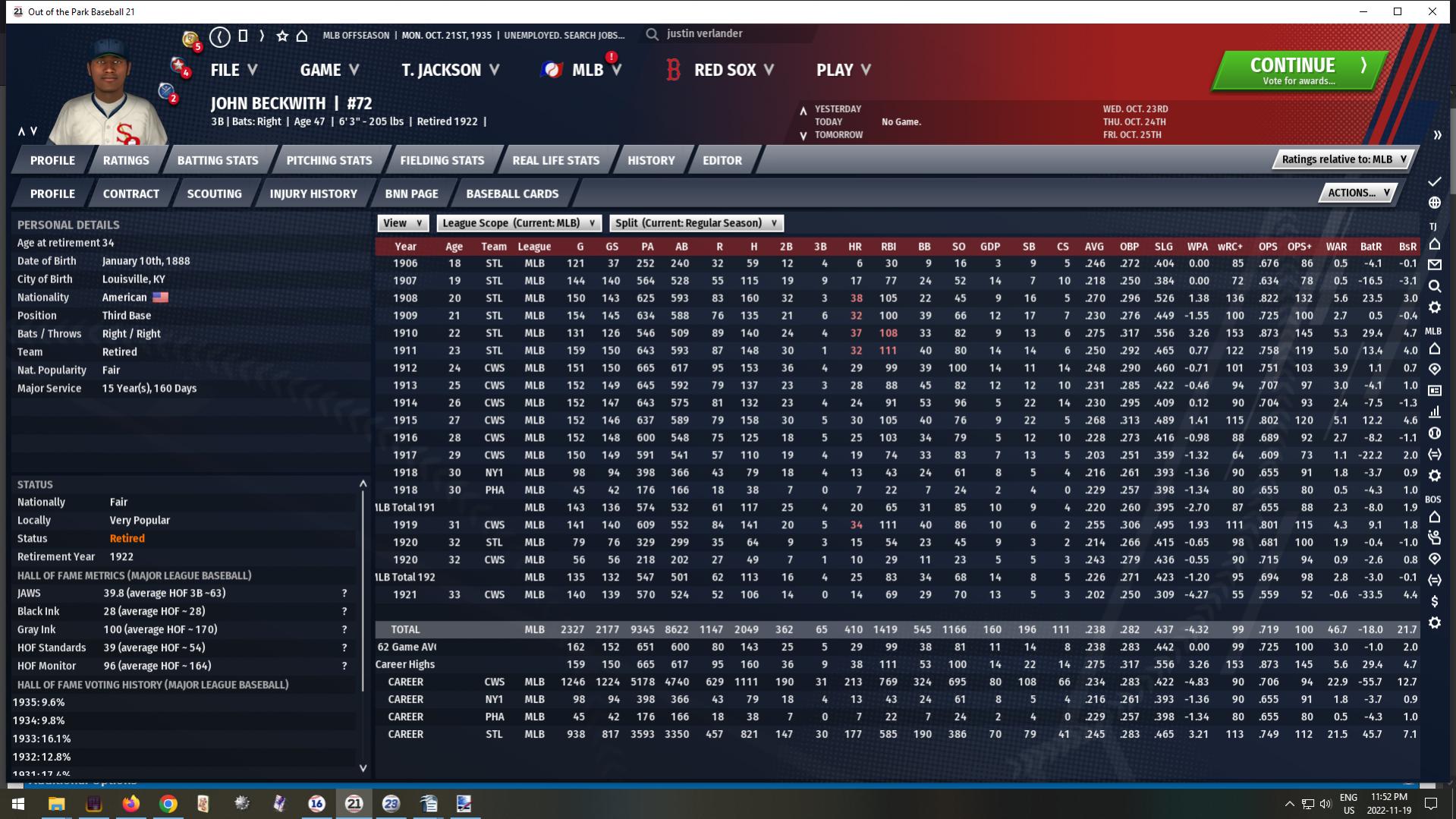Open the EDITOR tab

[x=722, y=160]
